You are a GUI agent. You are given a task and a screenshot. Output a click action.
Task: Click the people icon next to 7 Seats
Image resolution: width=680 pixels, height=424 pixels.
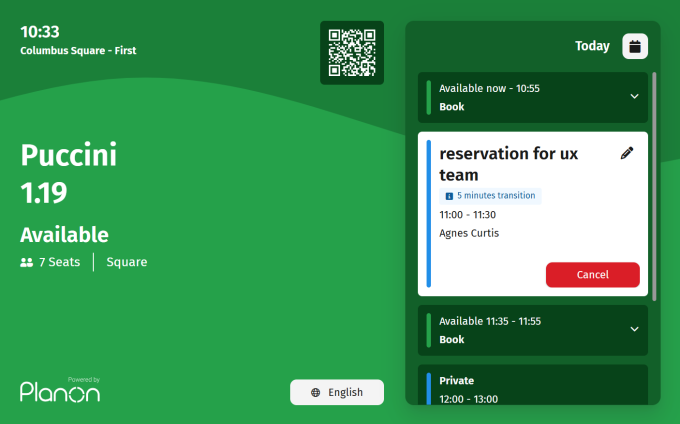click(x=27, y=262)
